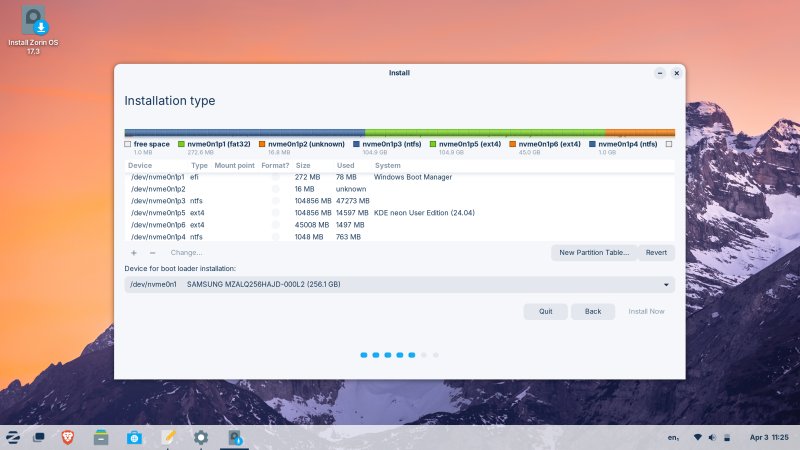Click the Size column header

tap(303, 165)
